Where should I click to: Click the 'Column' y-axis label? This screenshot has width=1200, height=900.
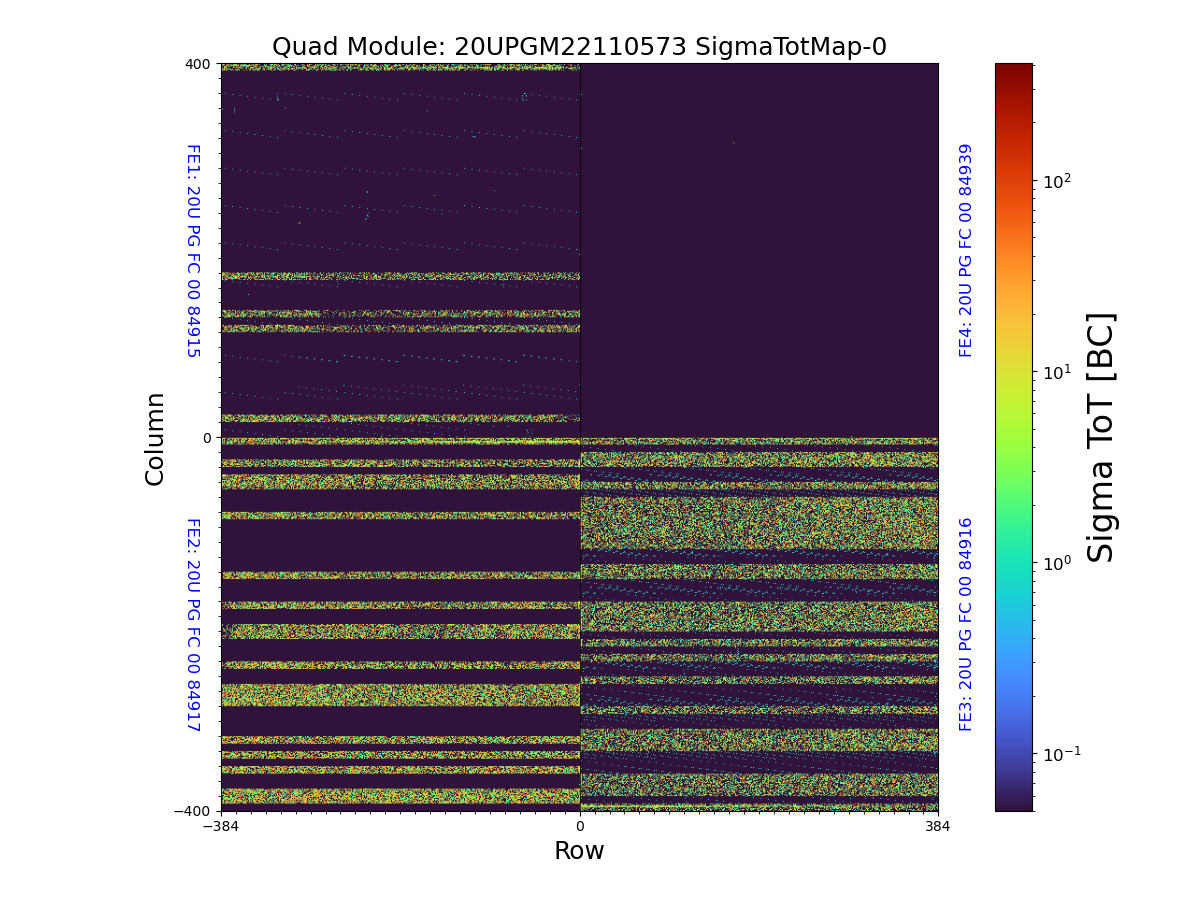click(x=155, y=438)
